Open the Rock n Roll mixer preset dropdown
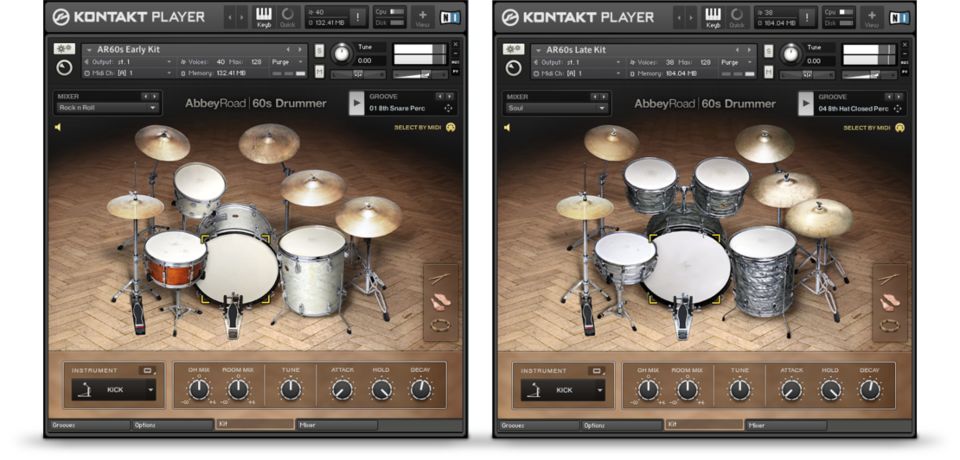Screen dimensions: 960x460 pos(108,108)
